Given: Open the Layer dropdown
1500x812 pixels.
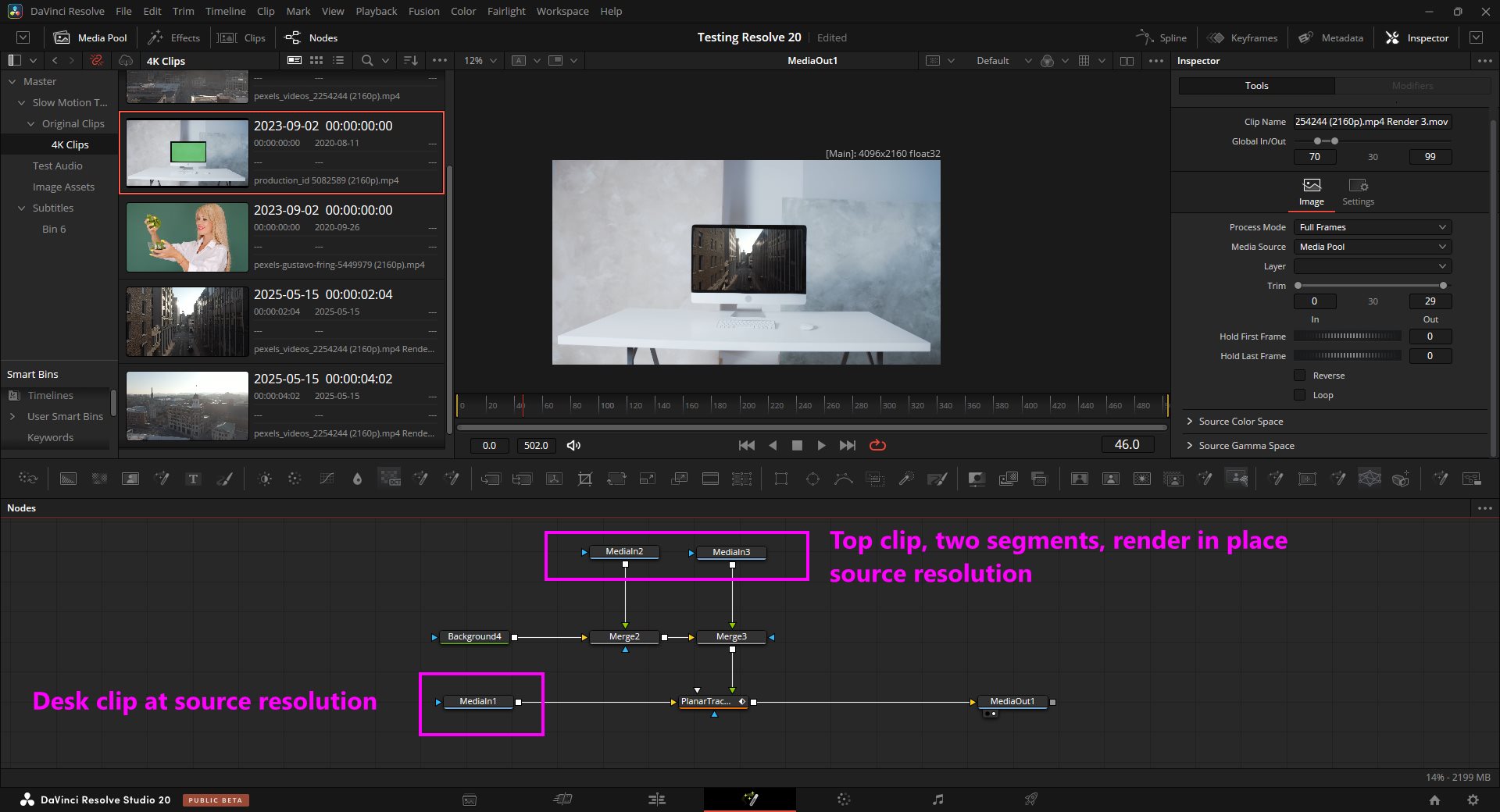Looking at the screenshot, I should pyautogui.click(x=1372, y=266).
